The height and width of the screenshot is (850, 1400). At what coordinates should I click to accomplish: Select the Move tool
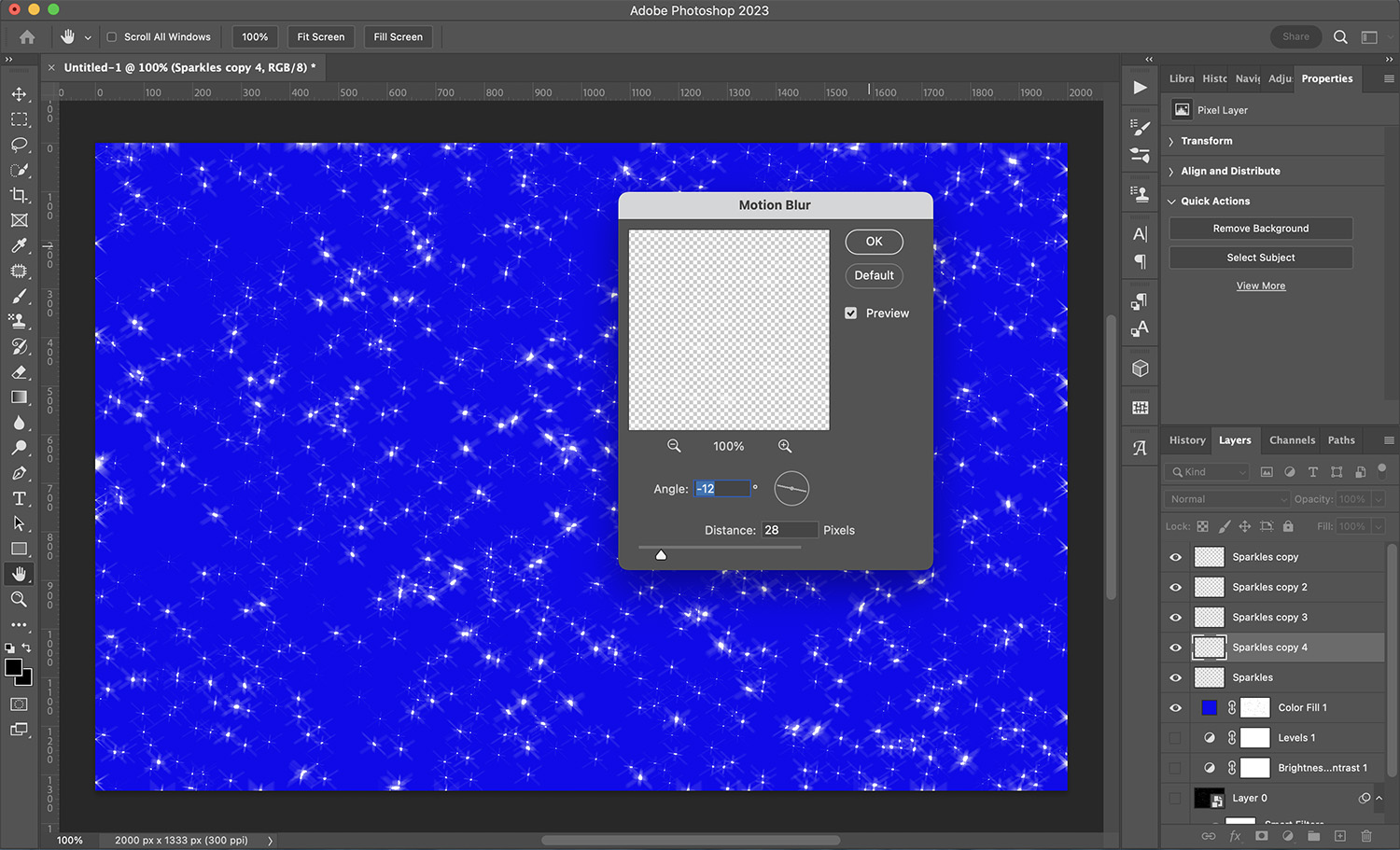19,94
